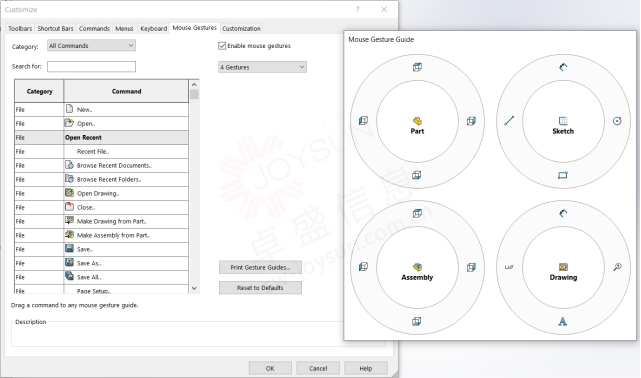The height and width of the screenshot is (378, 641).
Task: Close the Customize dialog with X
Action: pyautogui.click(x=384, y=9)
